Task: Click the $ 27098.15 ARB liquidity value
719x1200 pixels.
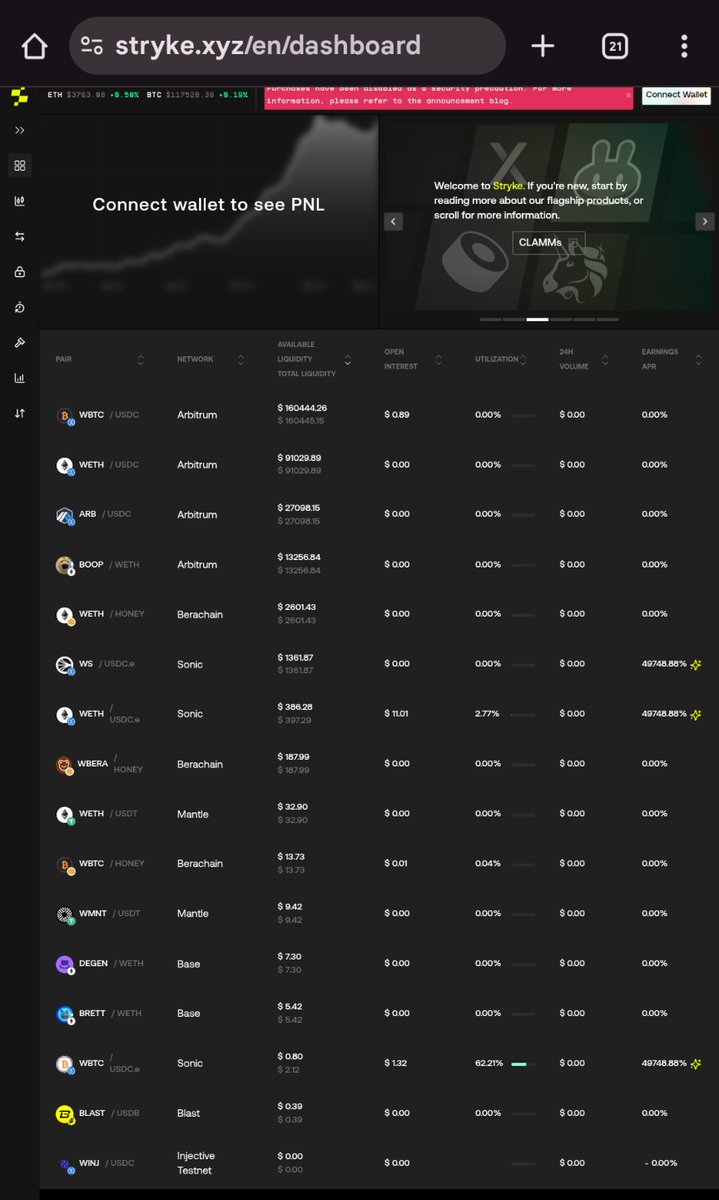Action: (x=299, y=508)
